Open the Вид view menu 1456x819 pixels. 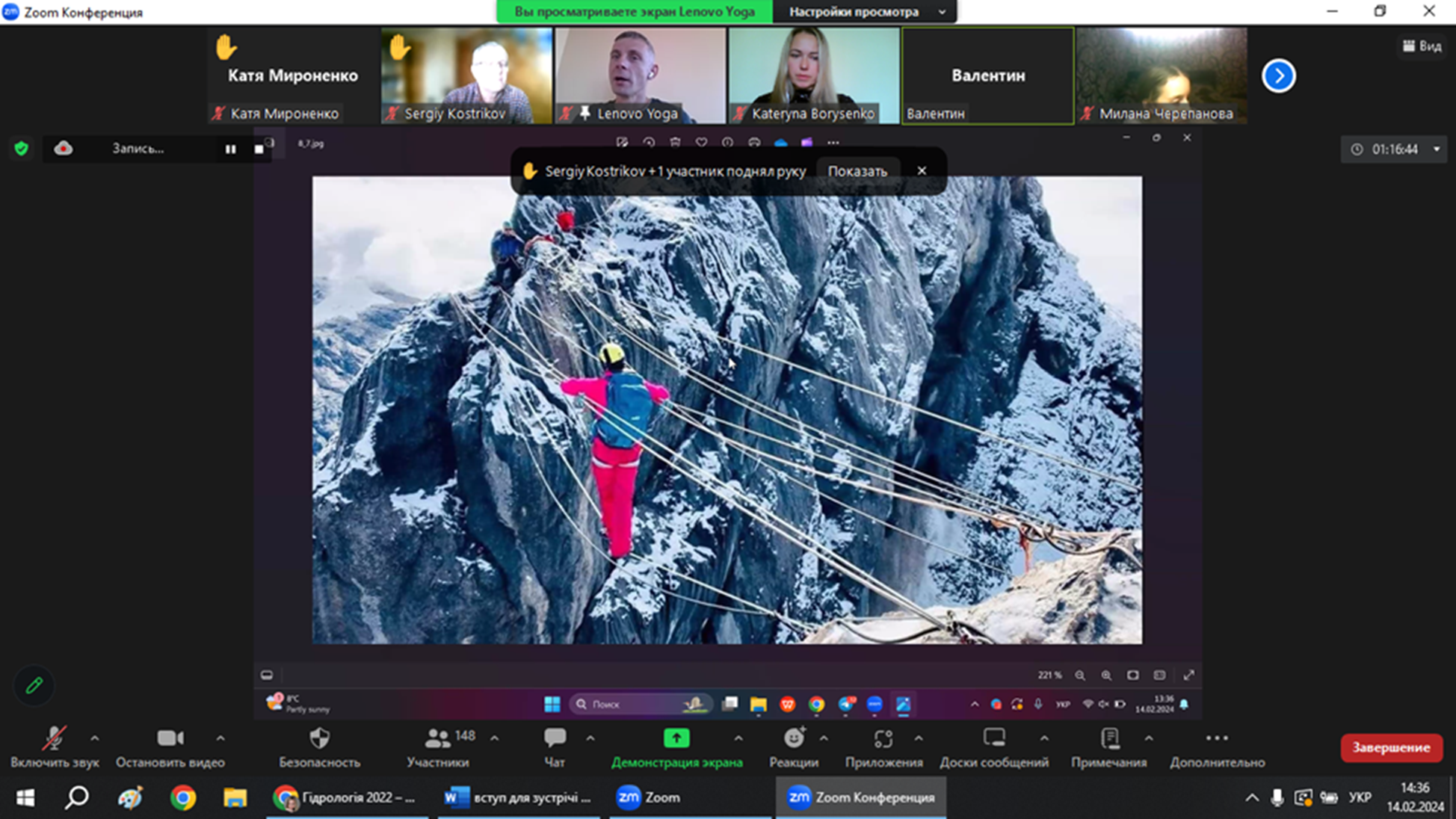(1422, 46)
